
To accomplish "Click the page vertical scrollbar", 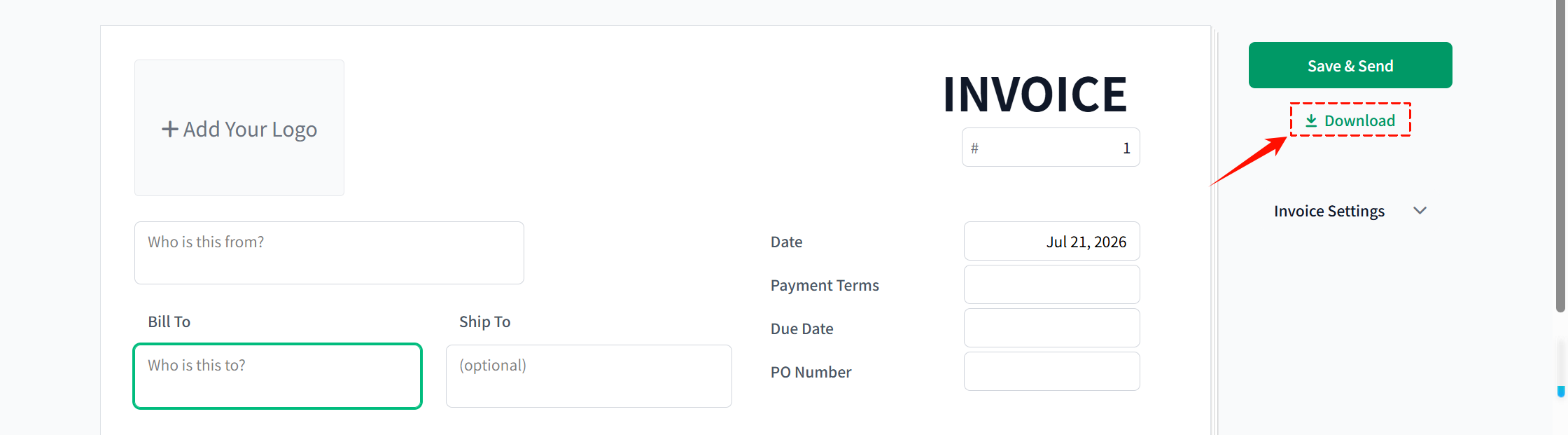I will click(1560, 156).
